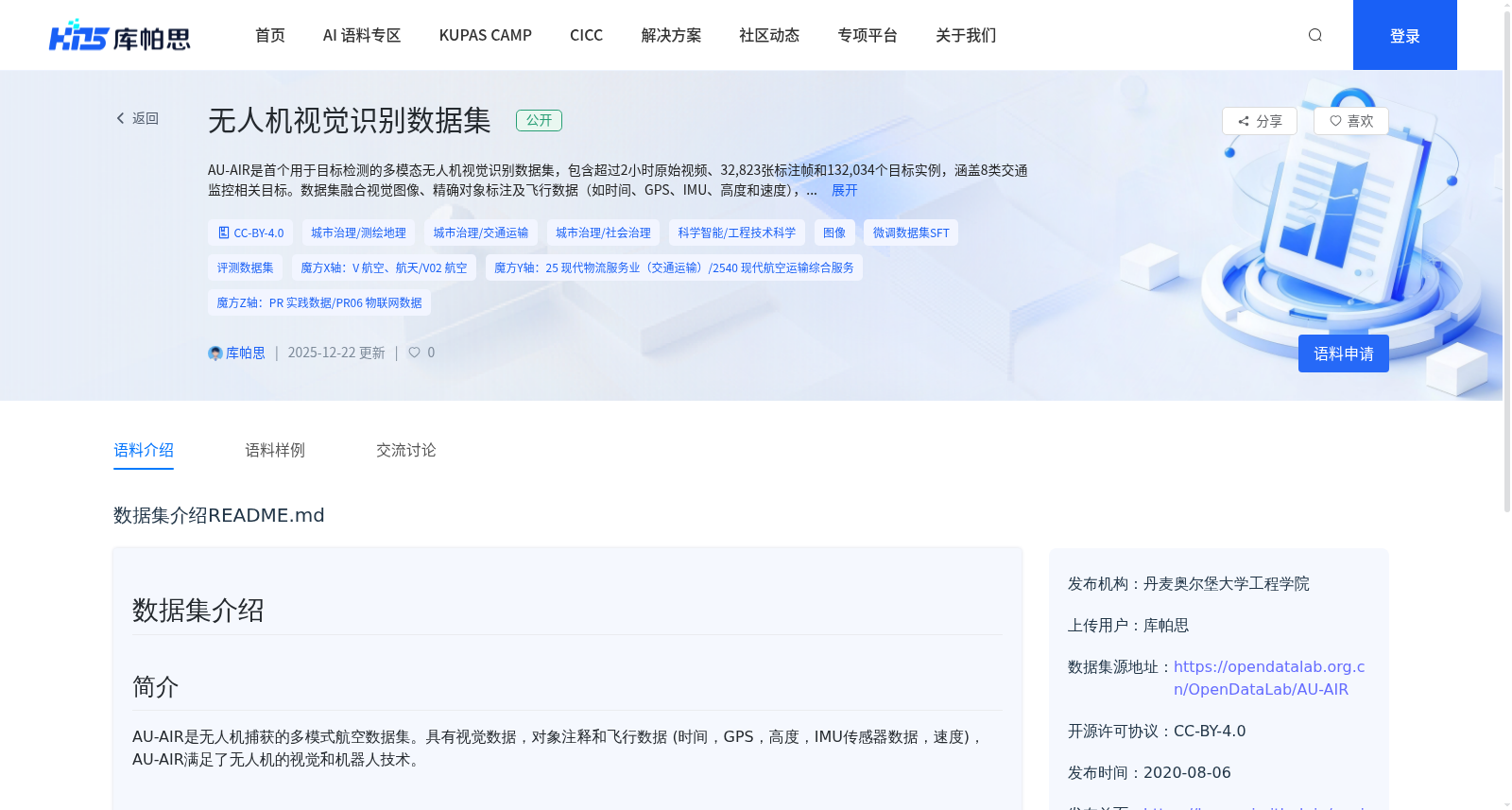
Task: Select the 语料介绍 tab
Action: point(144,450)
